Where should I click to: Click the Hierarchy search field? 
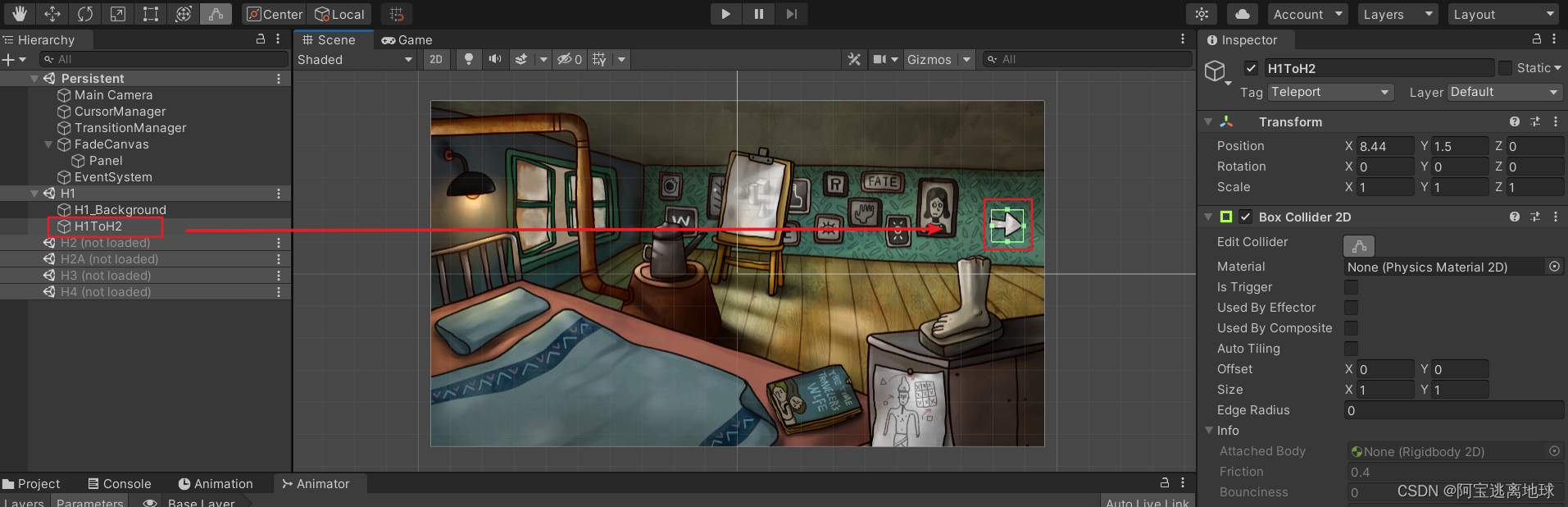click(163, 59)
